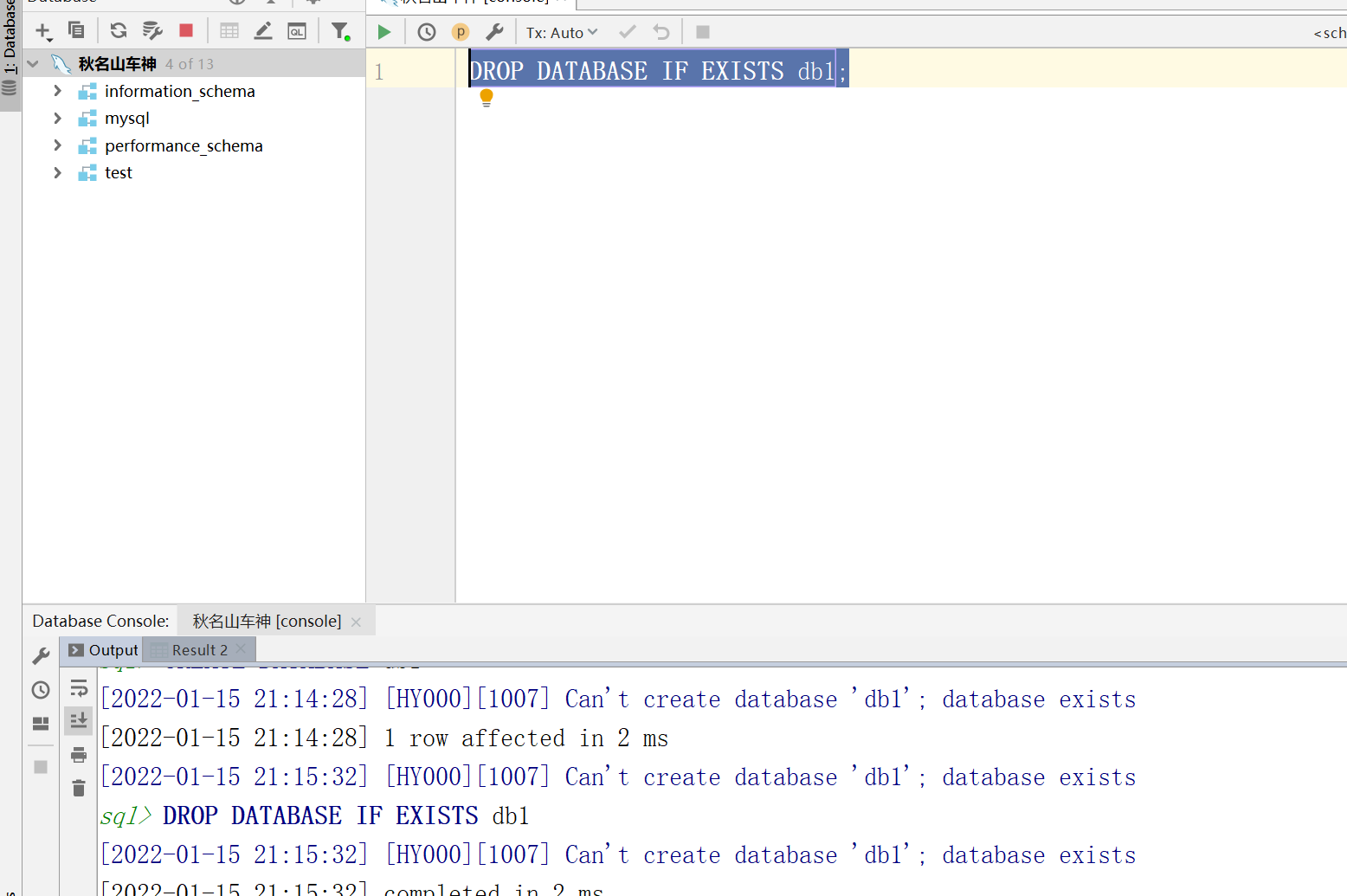Select the information_schema tree item
Image resolution: width=1347 pixels, height=896 pixels.
pos(179,91)
